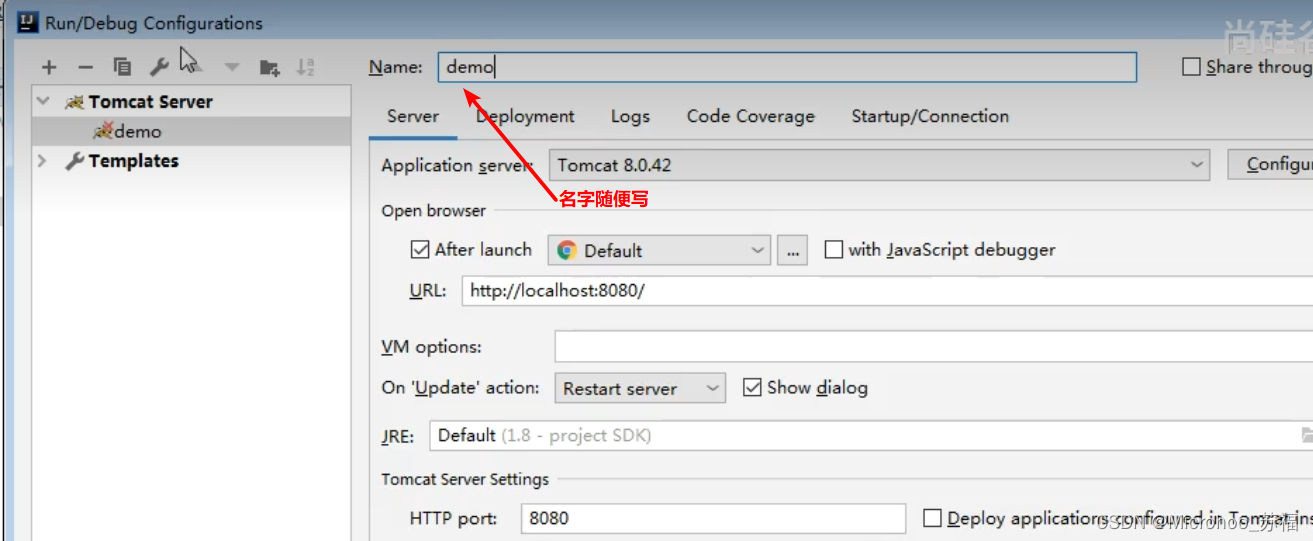
Task: Open the Logs tab
Action: 630,116
